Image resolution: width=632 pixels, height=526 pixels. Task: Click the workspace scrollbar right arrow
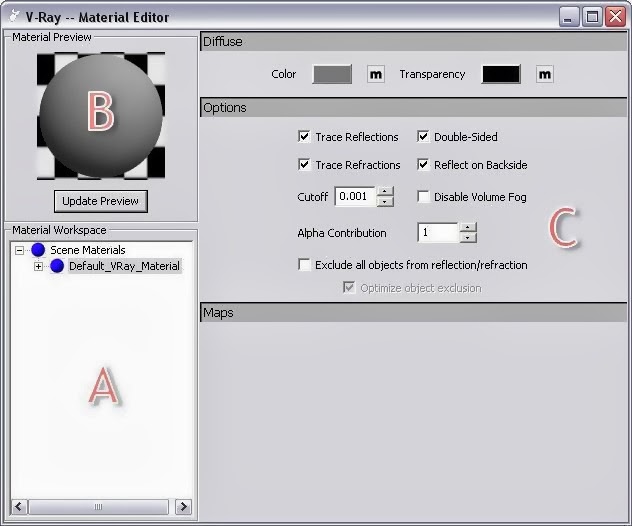pyautogui.click(x=183, y=506)
